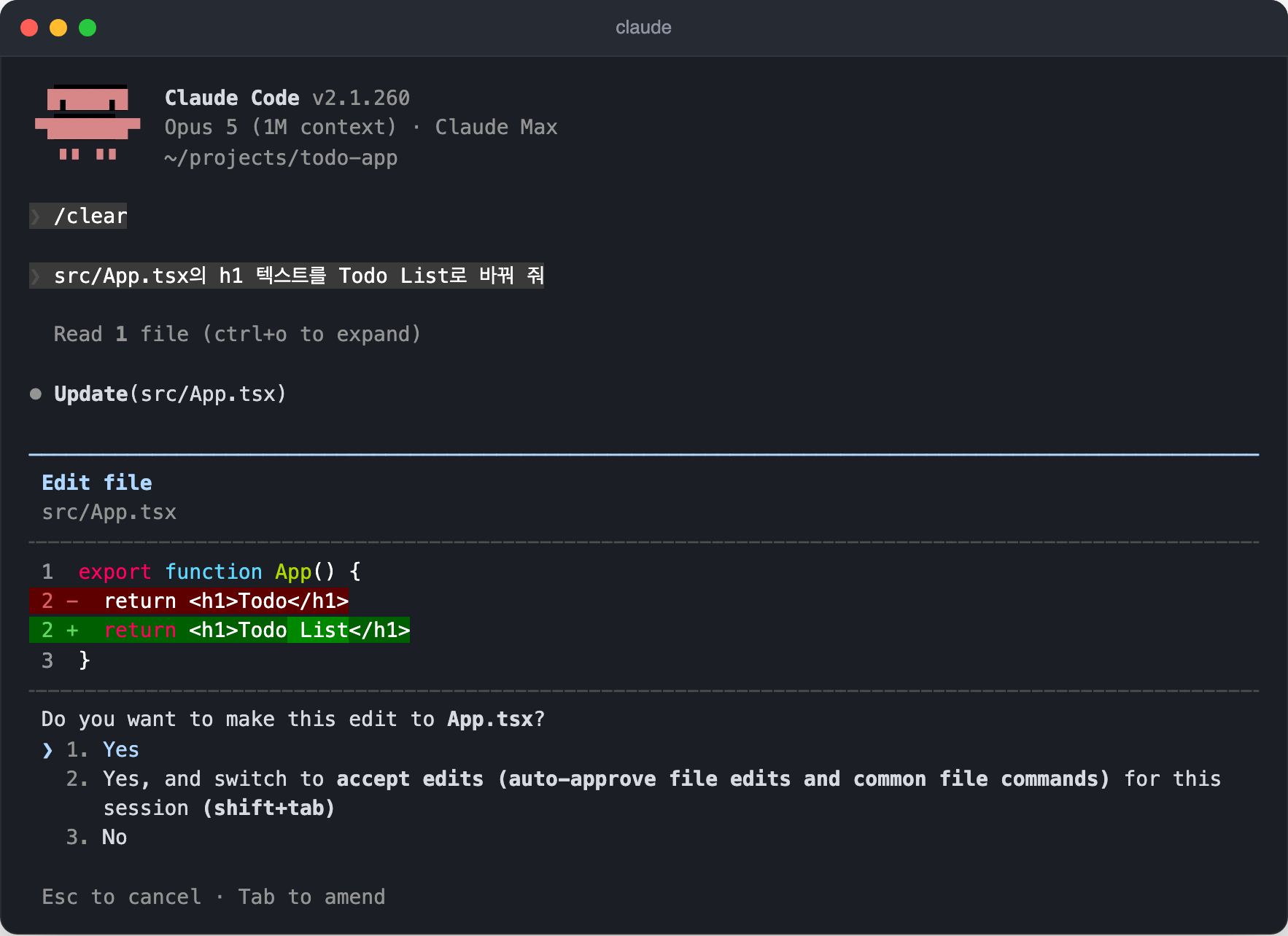Click the gray bullet before Update
Screen dimensions: 1288x936
(x=36, y=394)
